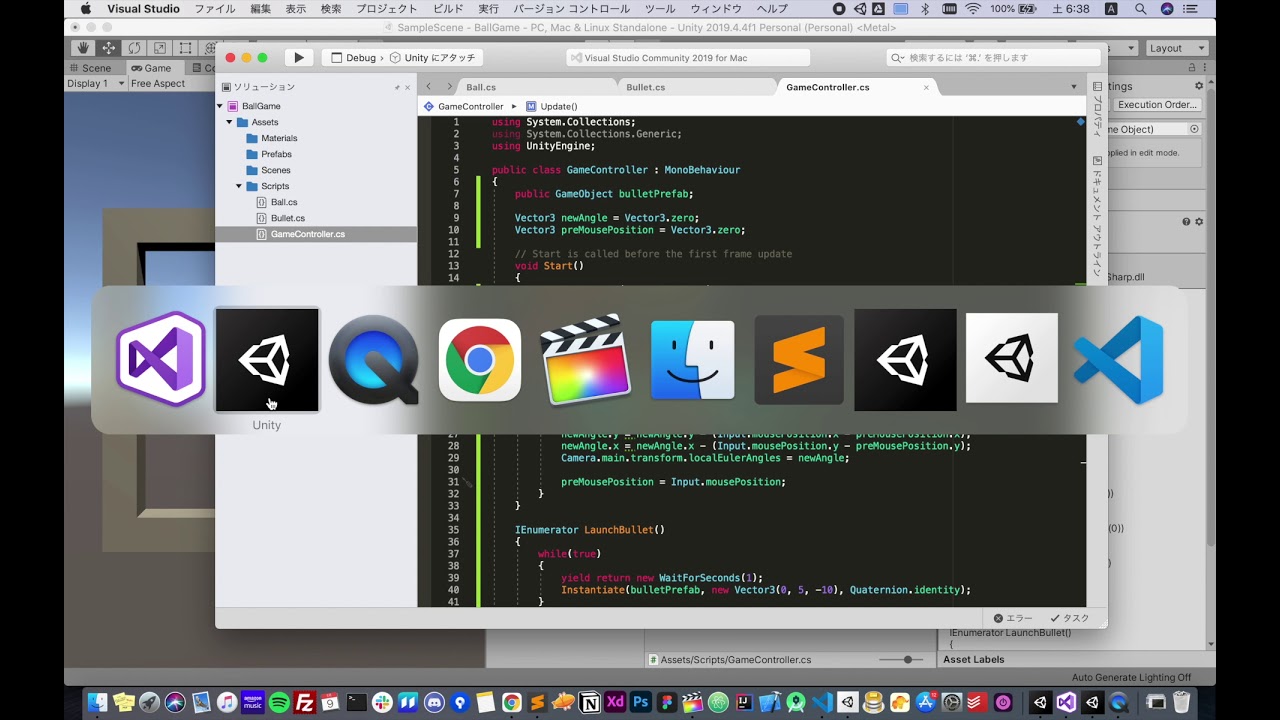Select Visual Studio in the app switcher
This screenshot has height=720, width=1280.
click(x=161, y=360)
